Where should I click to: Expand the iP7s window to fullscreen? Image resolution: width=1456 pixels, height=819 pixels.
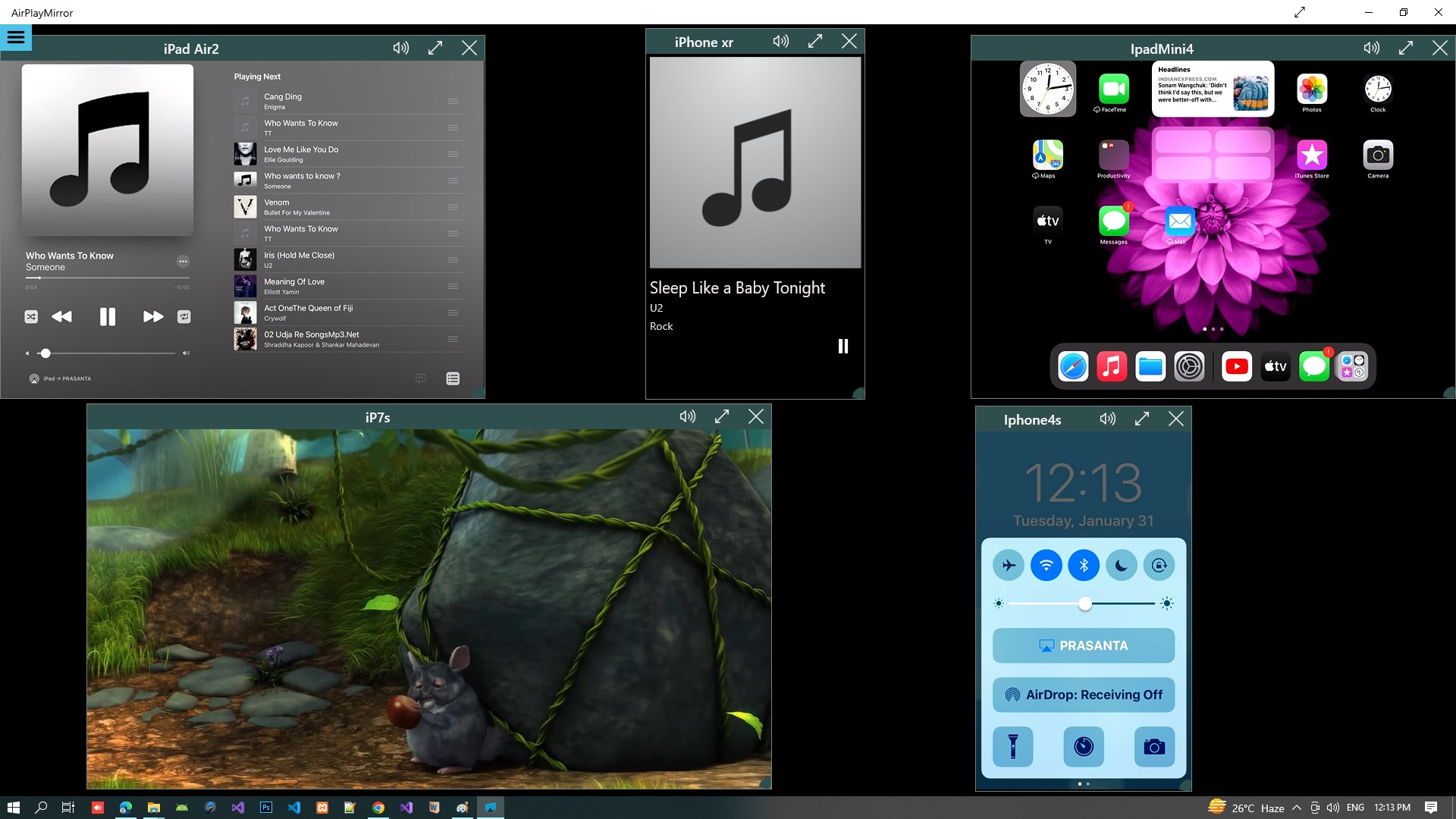721,416
